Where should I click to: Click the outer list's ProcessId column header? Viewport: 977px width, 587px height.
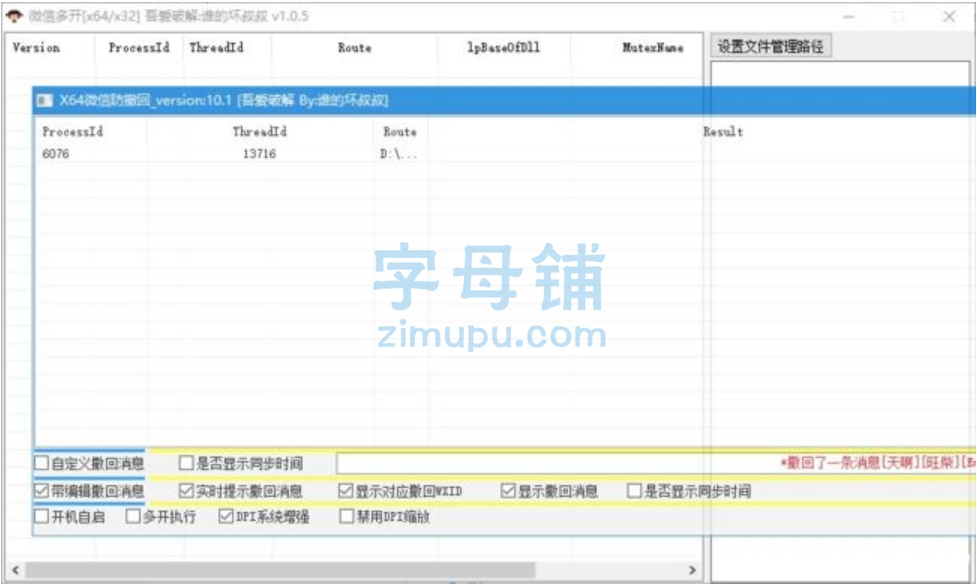(x=139, y=47)
